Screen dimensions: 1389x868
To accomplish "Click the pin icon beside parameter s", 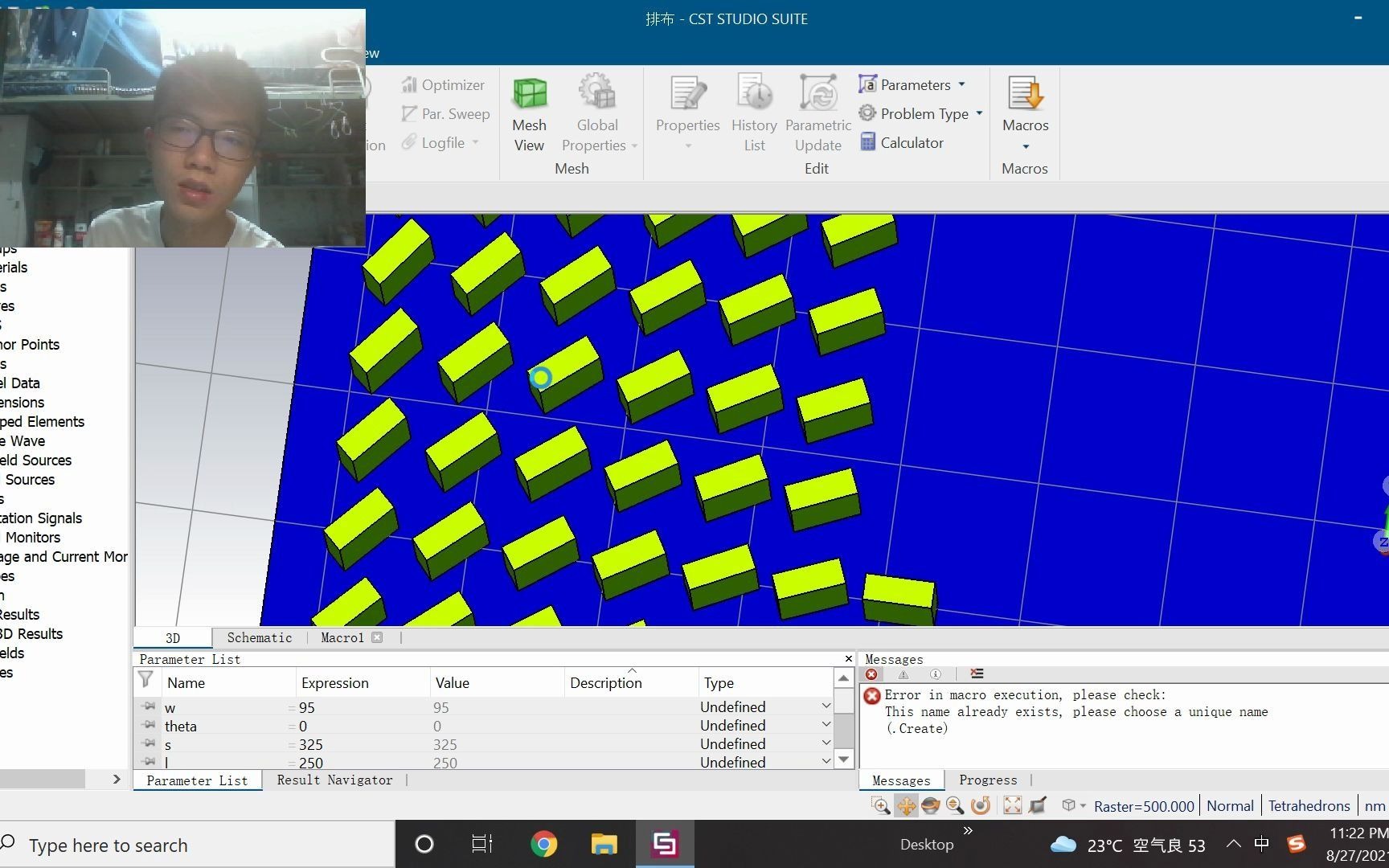I will (x=149, y=743).
